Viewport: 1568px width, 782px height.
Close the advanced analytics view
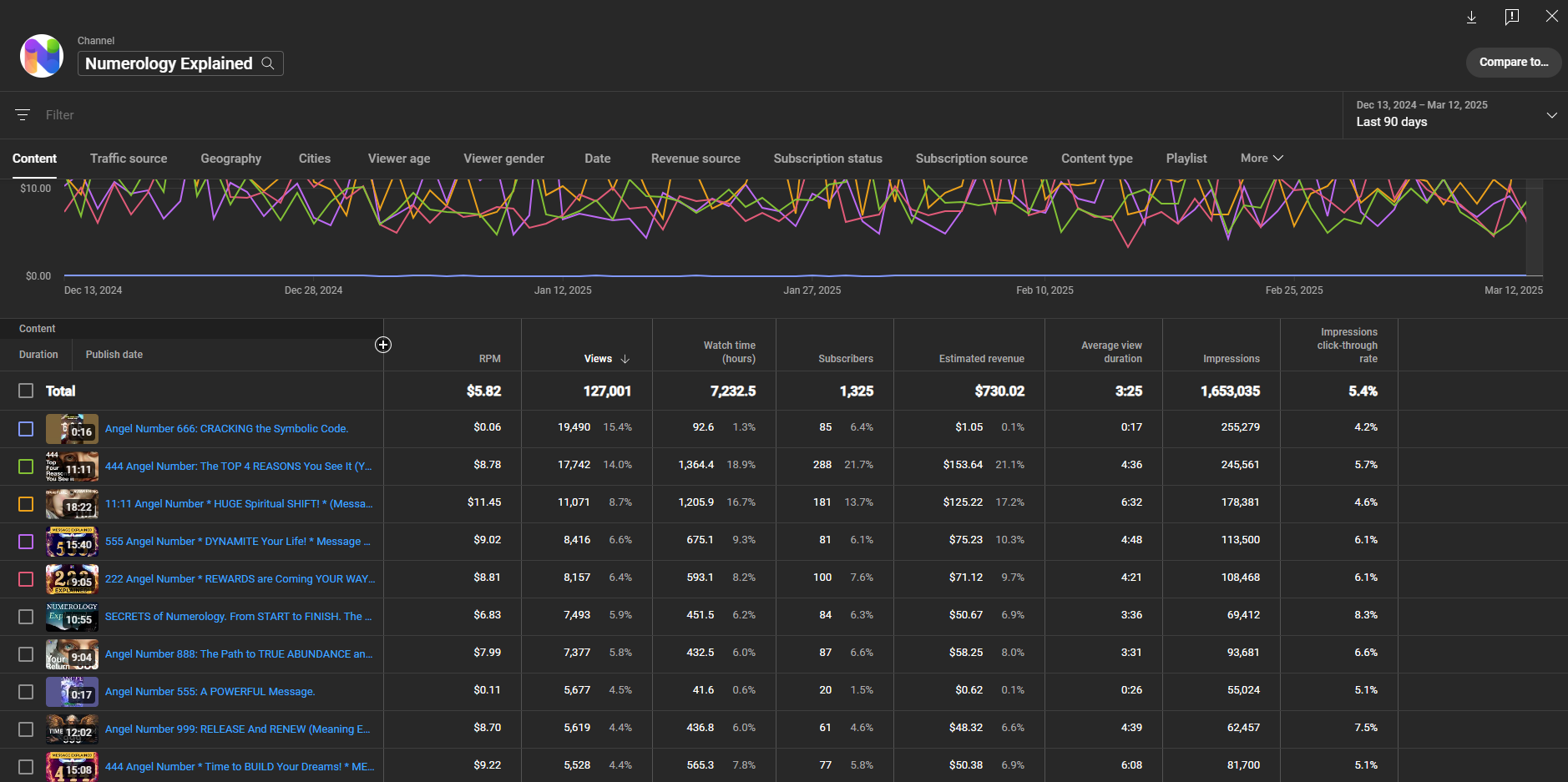[x=1551, y=17]
